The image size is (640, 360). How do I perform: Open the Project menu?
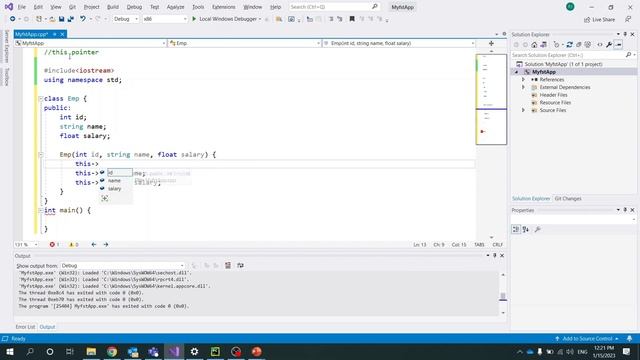(x=91, y=7)
